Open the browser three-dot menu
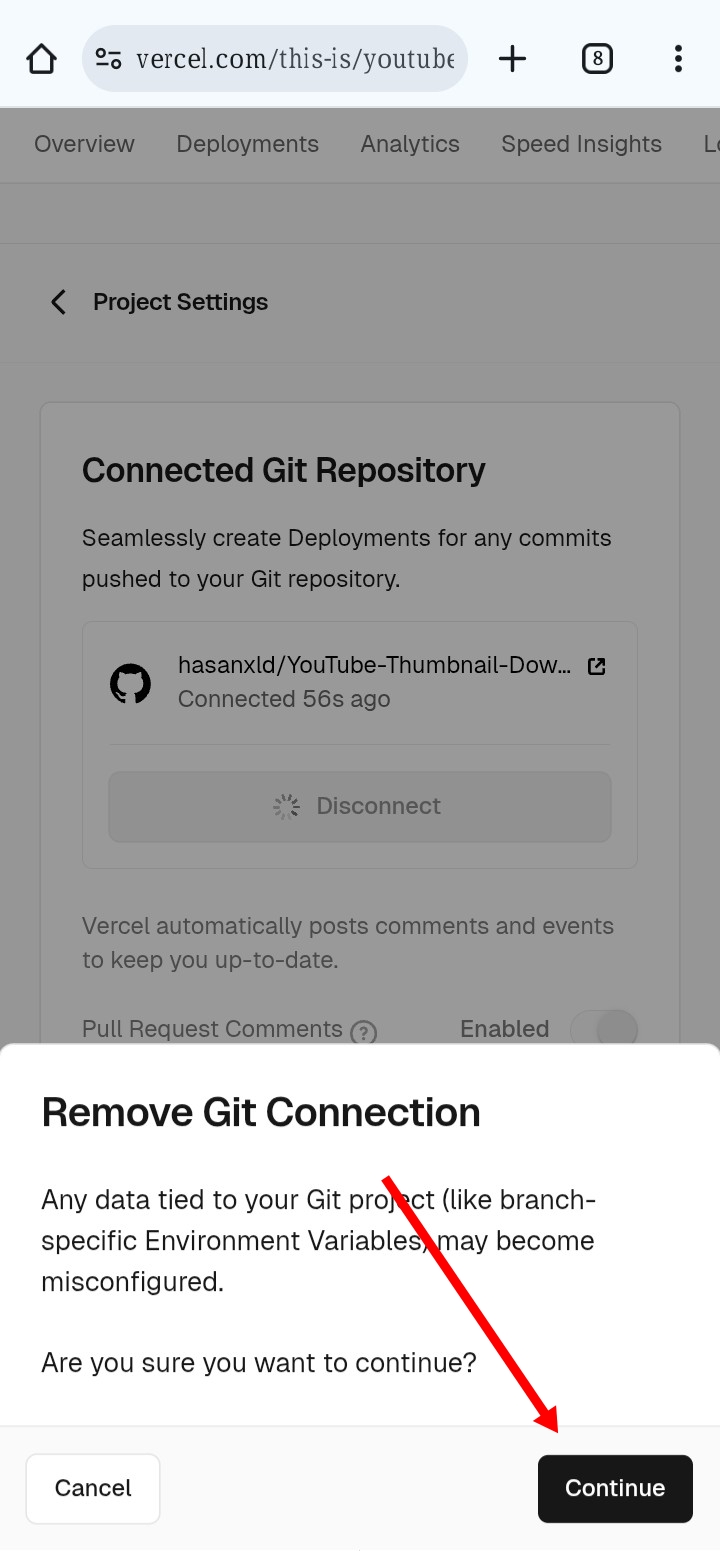Screen dimensions: 720x1551 (x=678, y=59)
